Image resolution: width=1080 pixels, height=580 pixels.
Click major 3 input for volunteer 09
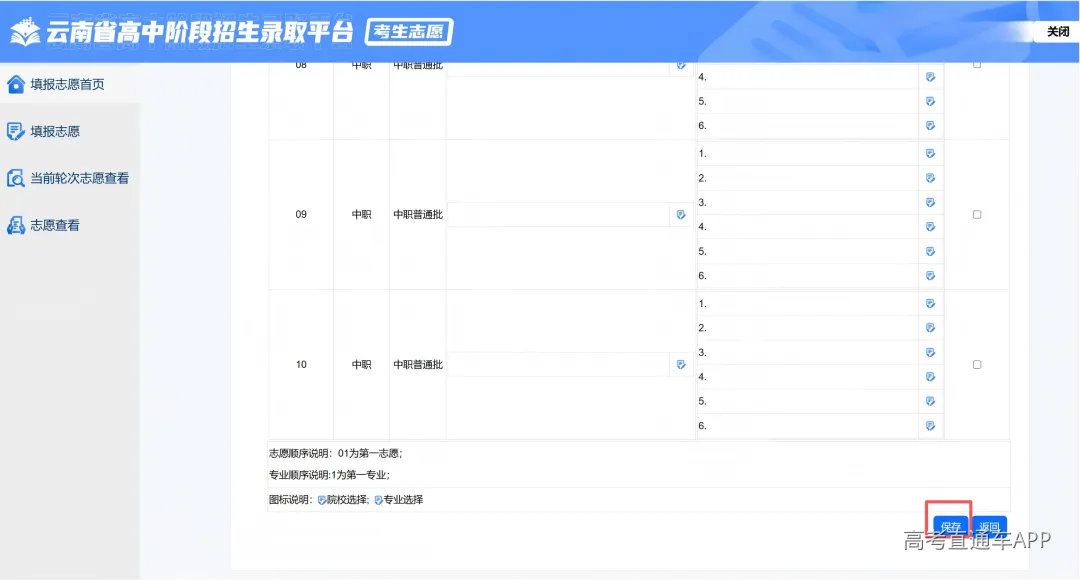coord(807,203)
